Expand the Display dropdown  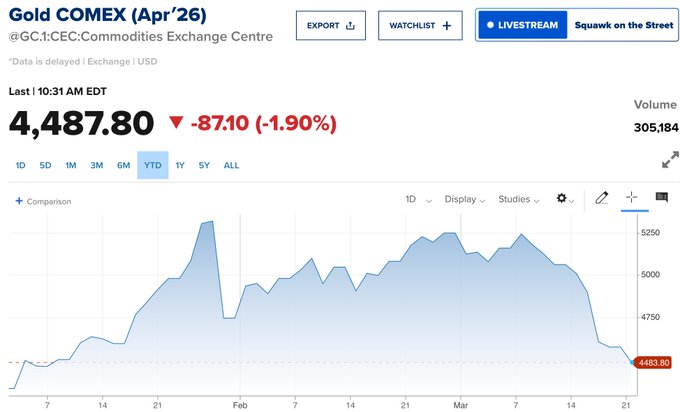tap(464, 199)
